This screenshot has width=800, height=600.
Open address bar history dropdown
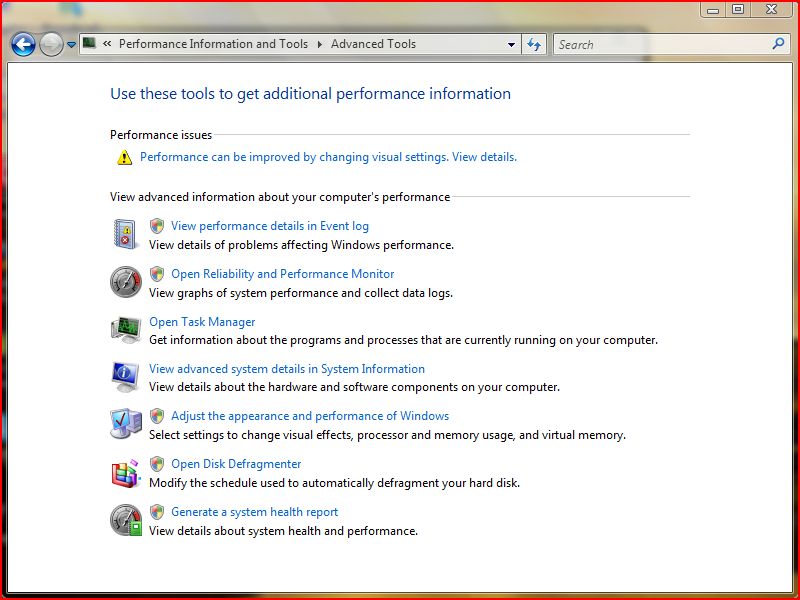pos(511,45)
